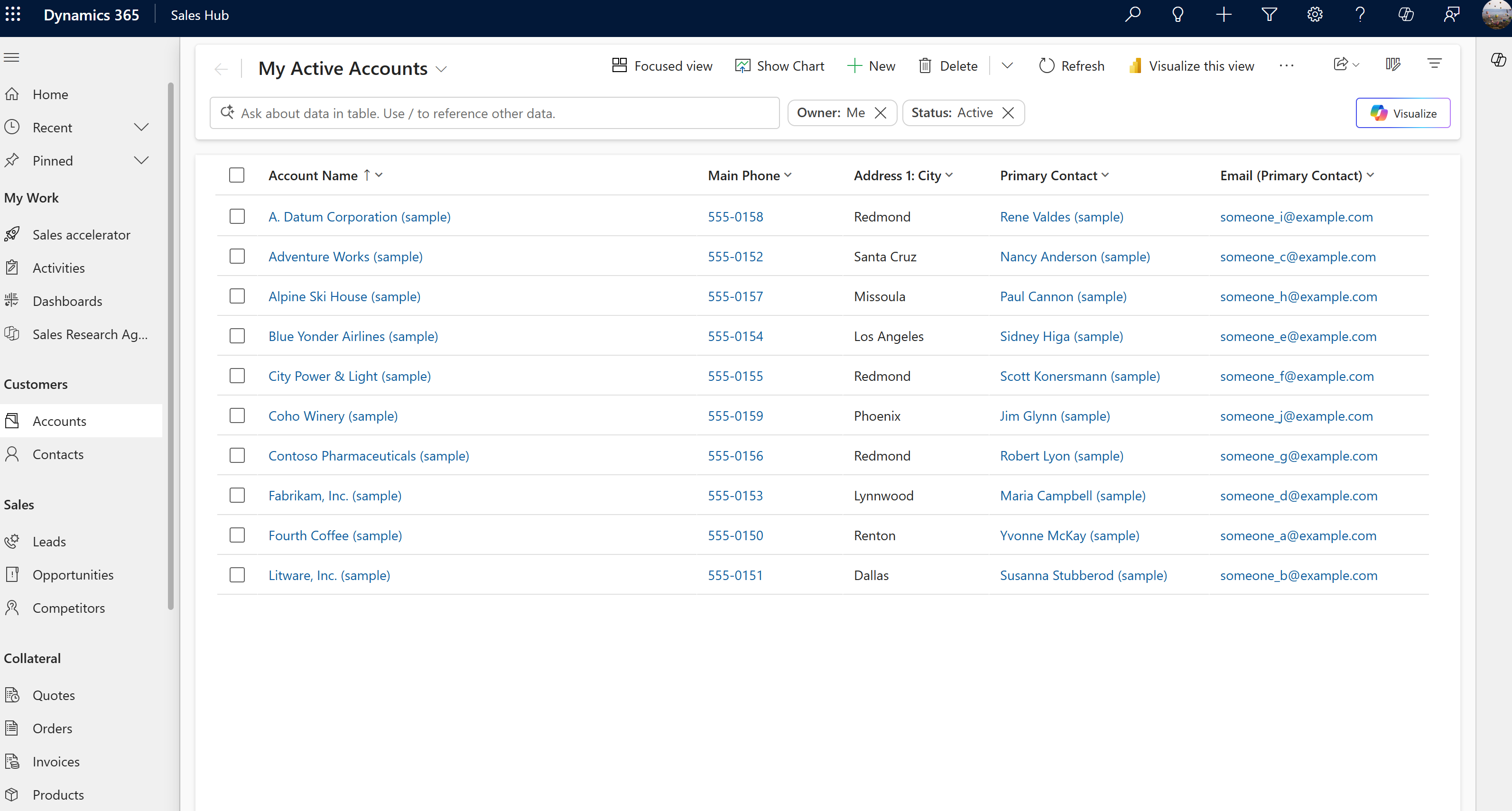Image resolution: width=1512 pixels, height=811 pixels.
Task: Click the plus quick create icon
Action: [1224, 15]
